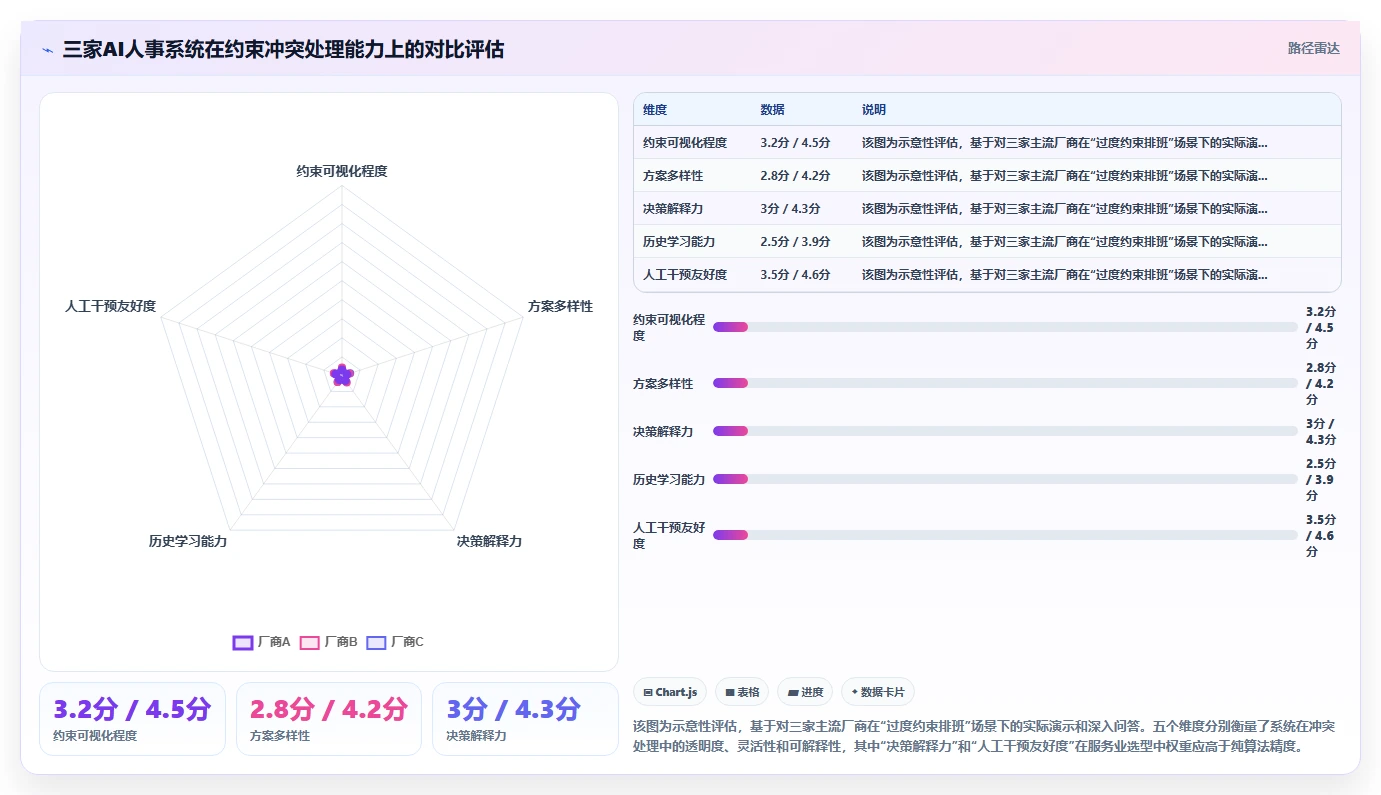The image size is (1381, 795).
Task: Open the 3.2分 / 4.5分 data card
Action: point(132,719)
